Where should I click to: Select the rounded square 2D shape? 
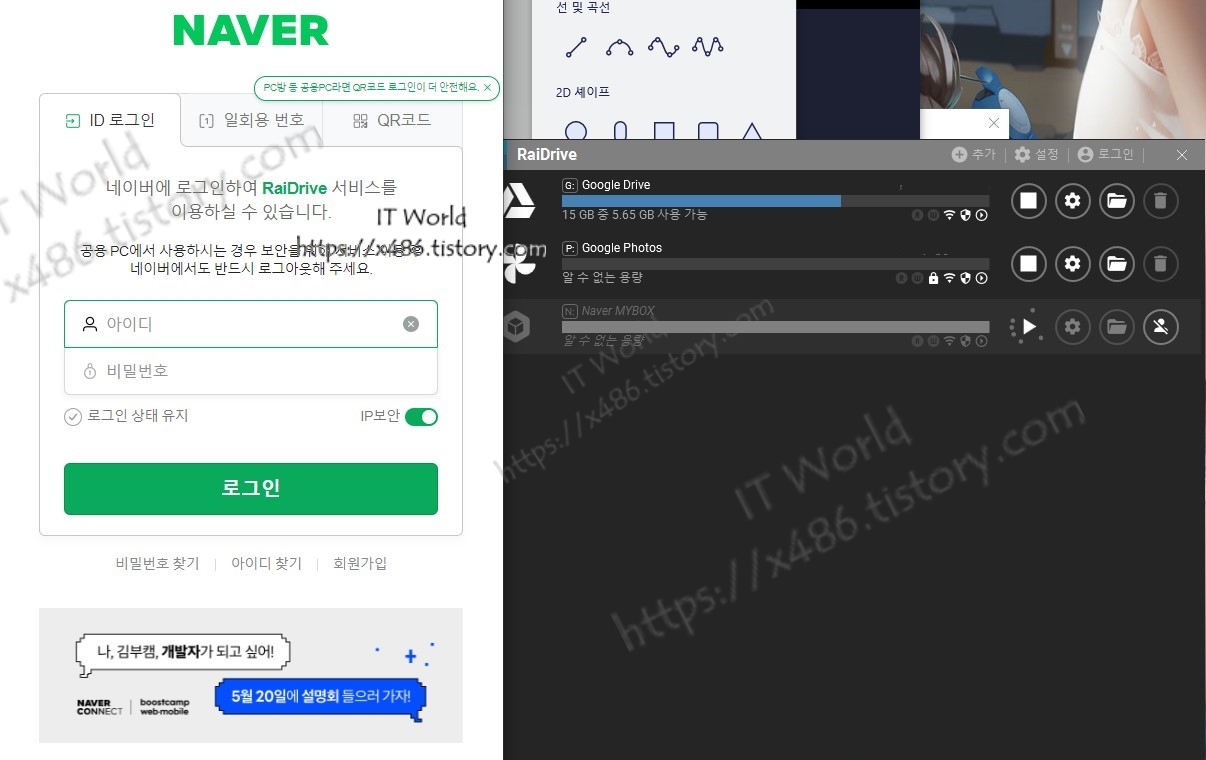click(x=708, y=131)
